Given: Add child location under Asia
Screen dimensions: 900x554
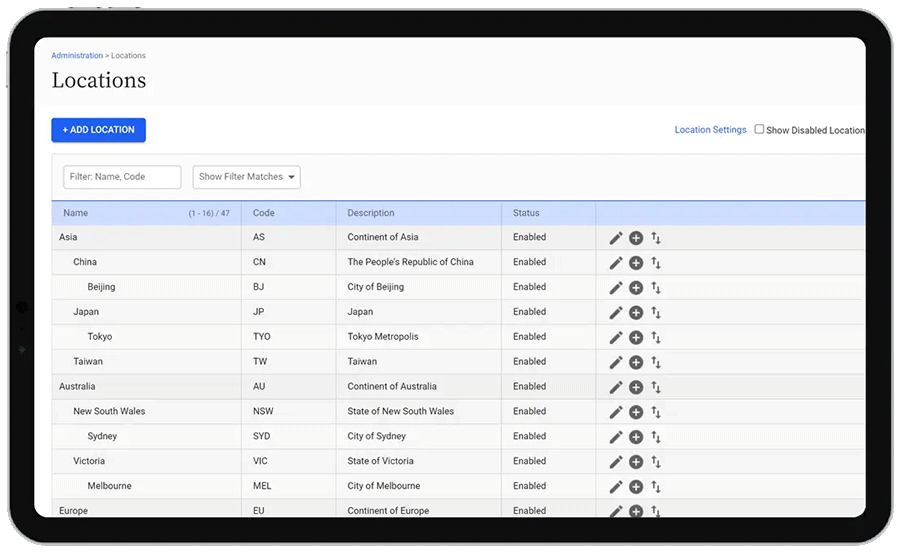Looking at the screenshot, I should click(636, 238).
